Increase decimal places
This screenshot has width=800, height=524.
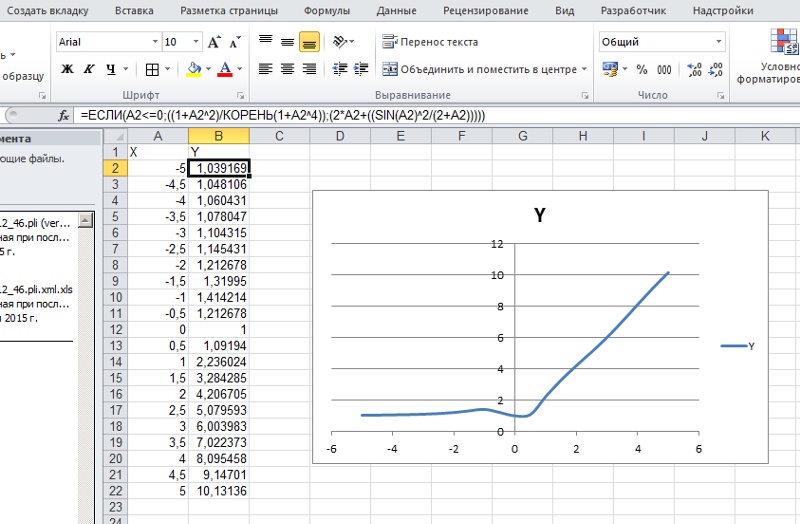point(694,69)
